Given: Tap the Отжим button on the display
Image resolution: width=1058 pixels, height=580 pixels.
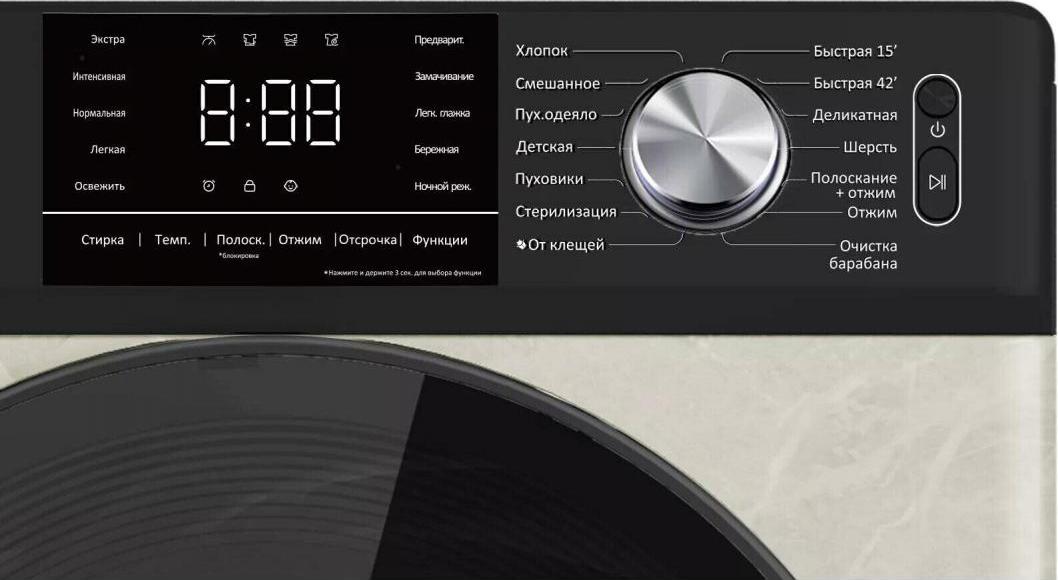Looking at the screenshot, I should pos(300,240).
